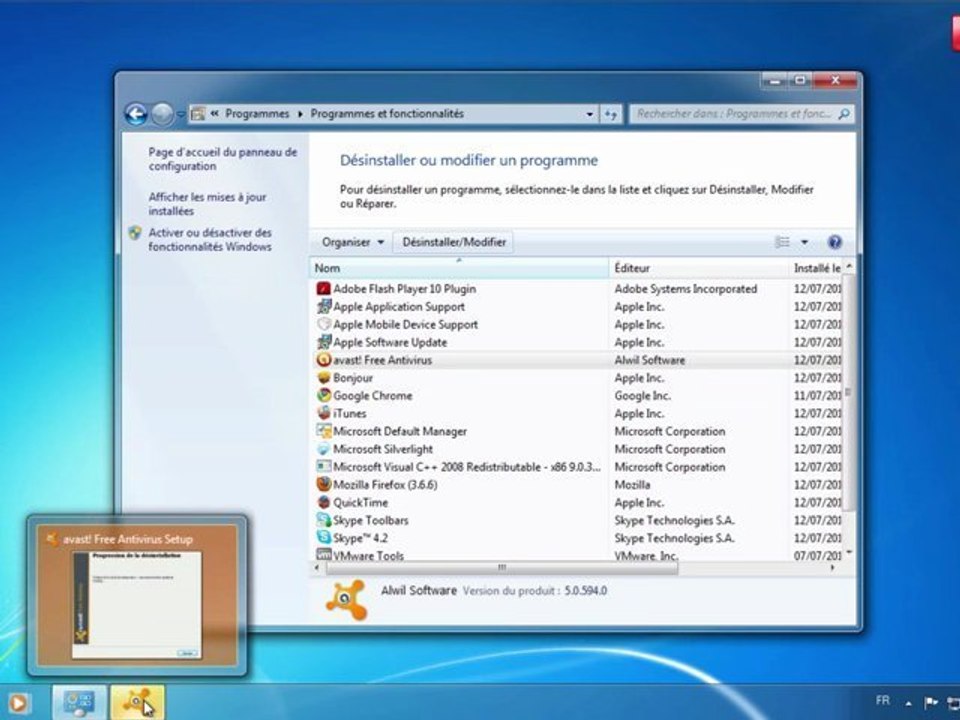
Task: Click the QuickTime program icon
Action: (323, 502)
